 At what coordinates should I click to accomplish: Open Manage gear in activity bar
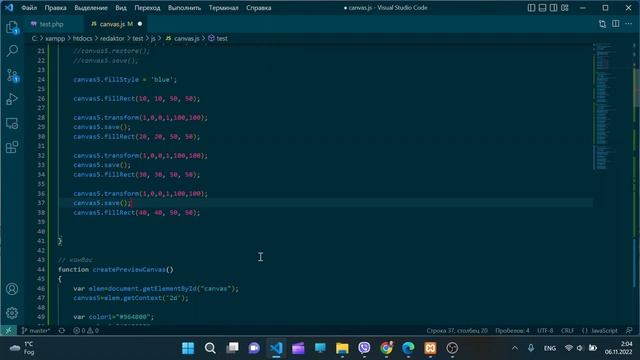pos(12,313)
